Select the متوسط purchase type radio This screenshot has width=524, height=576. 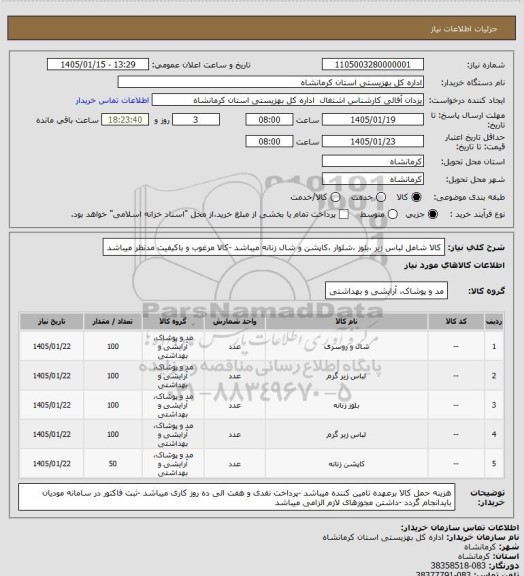click(x=393, y=214)
